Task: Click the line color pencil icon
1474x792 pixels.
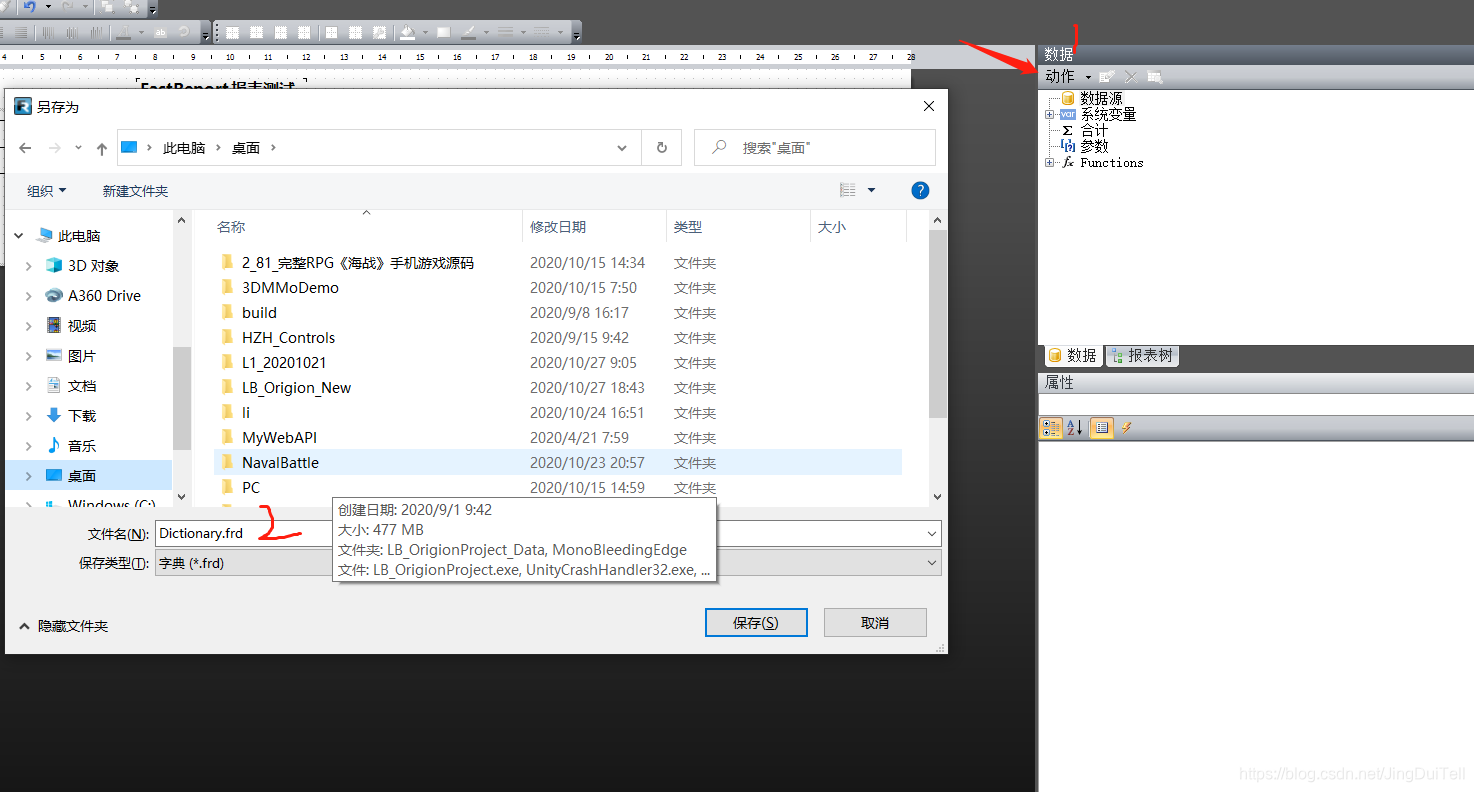Action: coord(467,32)
